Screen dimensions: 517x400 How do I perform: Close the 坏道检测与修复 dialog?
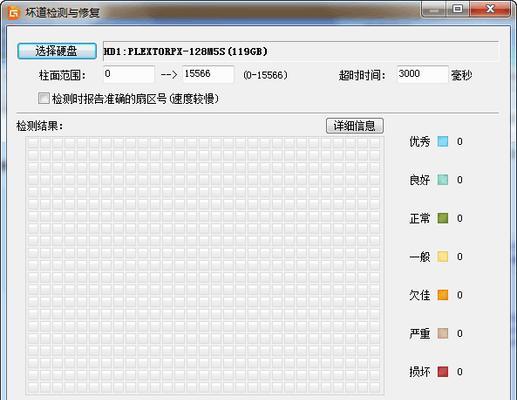click(x=490, y=9)
